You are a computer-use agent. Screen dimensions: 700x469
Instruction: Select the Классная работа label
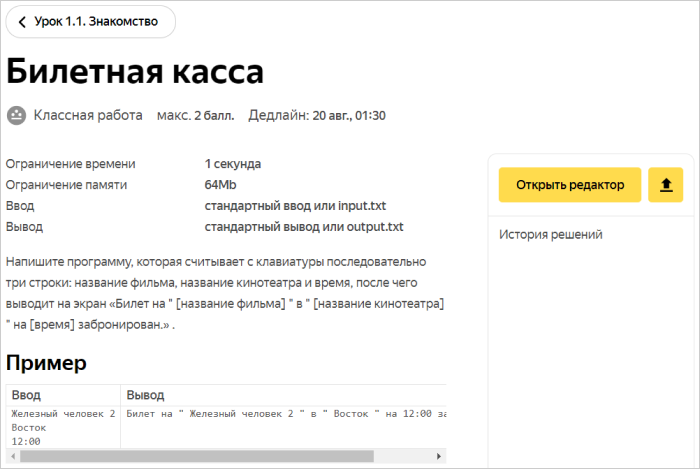88,115
